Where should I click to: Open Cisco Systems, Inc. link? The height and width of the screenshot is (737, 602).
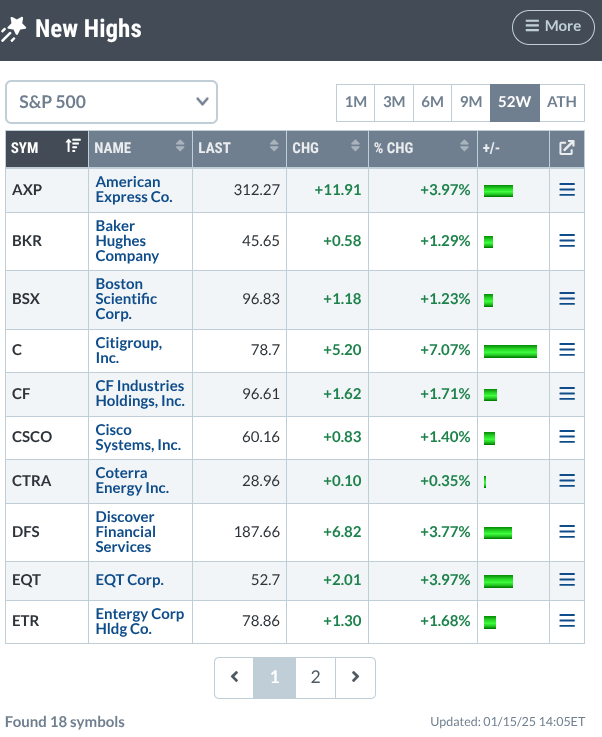tap(138, 437)
